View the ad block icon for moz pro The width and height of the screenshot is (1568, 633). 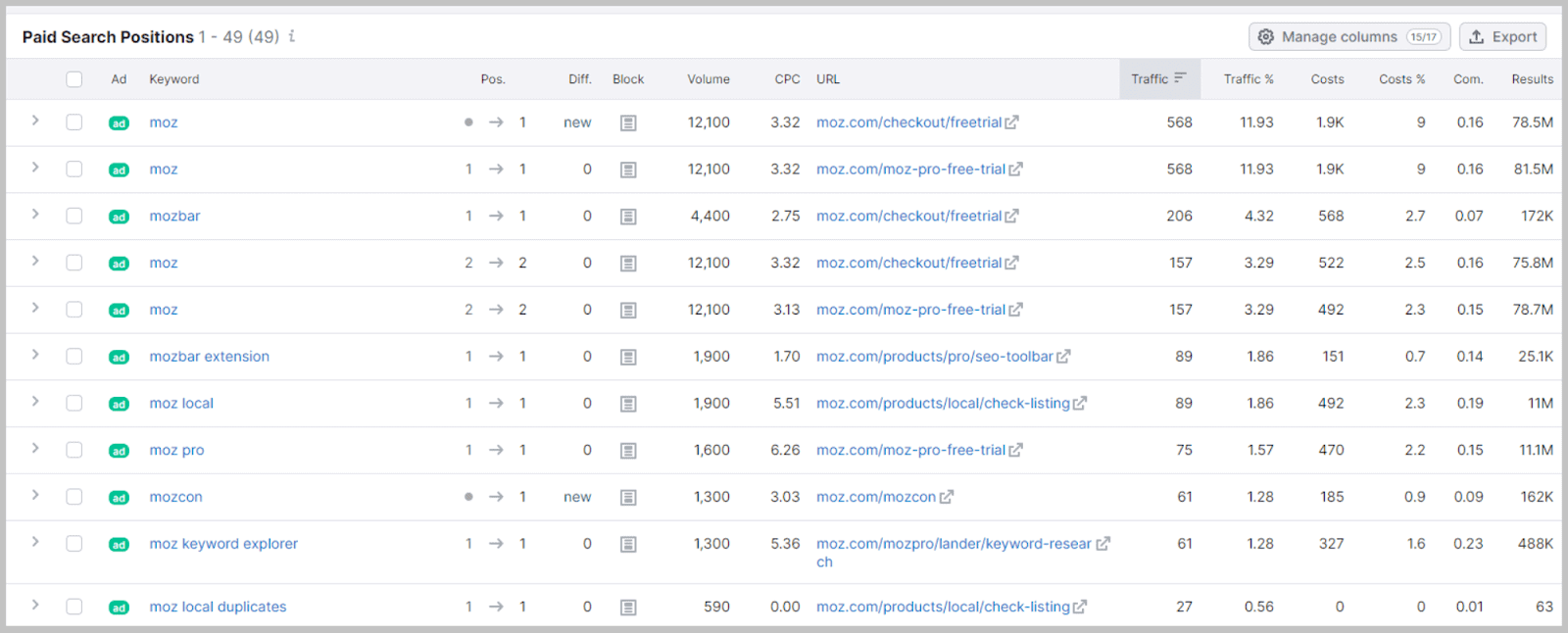(628, 451)
